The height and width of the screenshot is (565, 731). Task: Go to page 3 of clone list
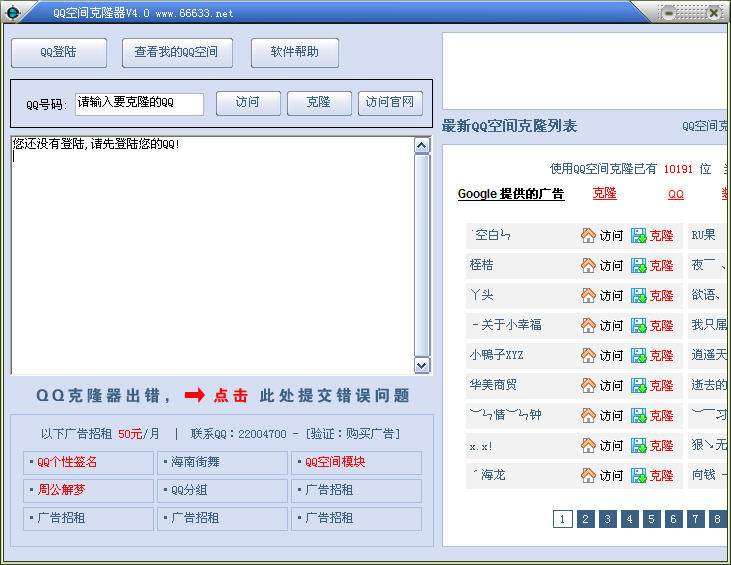(607, 519)
